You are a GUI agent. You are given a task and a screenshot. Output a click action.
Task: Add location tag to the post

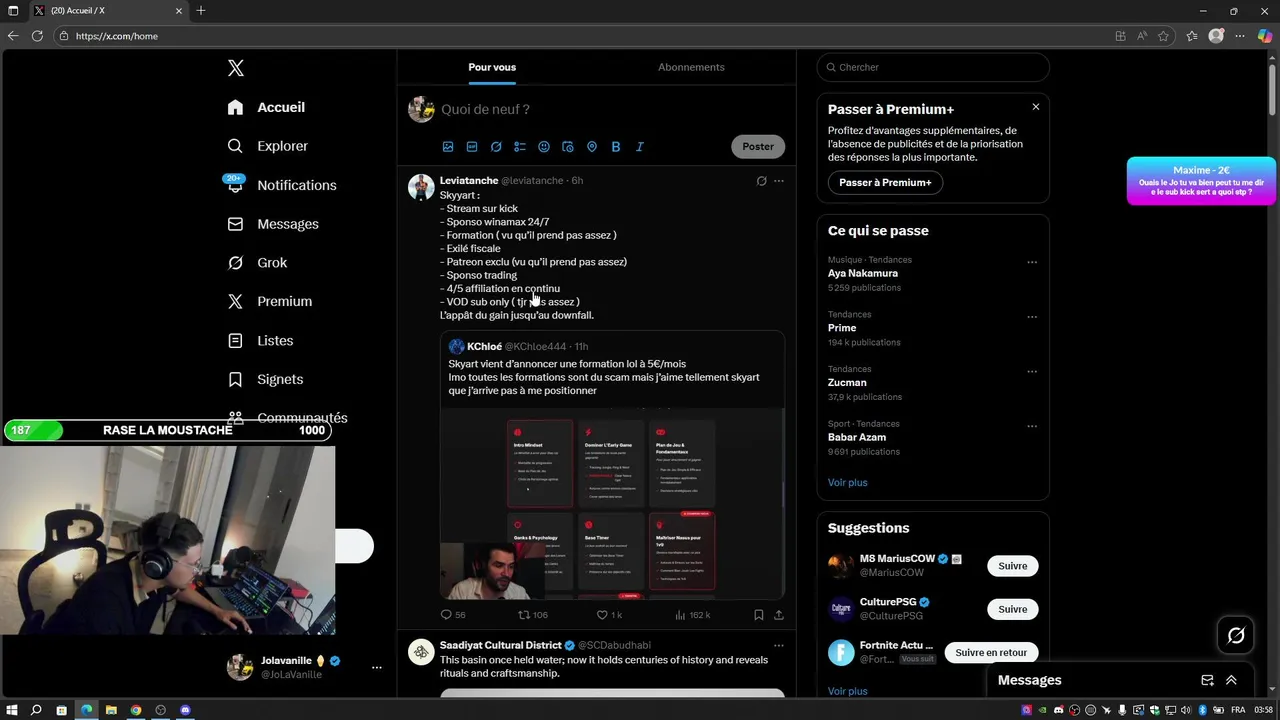592,147
